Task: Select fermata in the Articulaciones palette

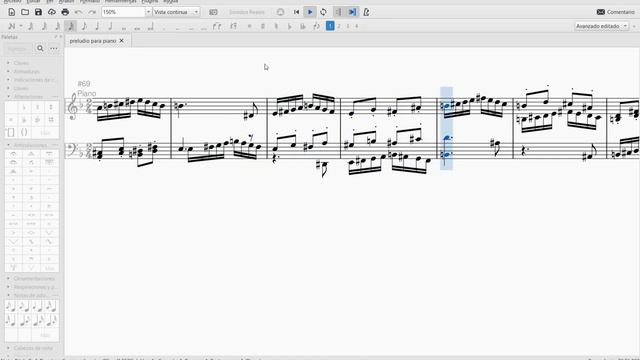Action: click(x=13, y=154)
